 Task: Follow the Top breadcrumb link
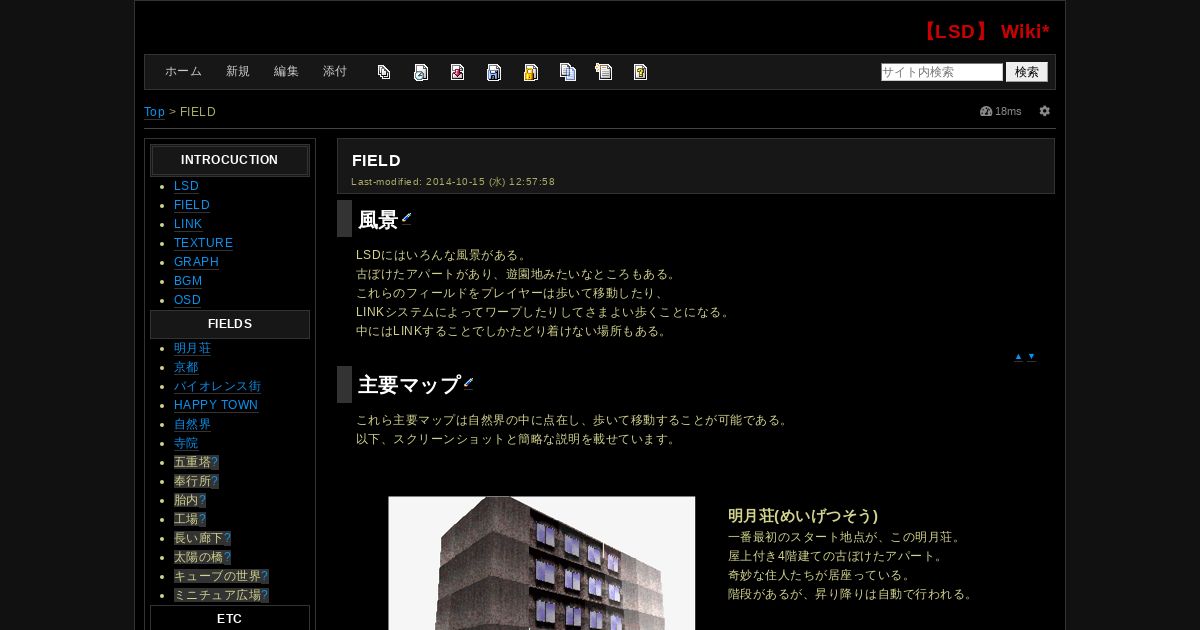click(x=154, y=112)
